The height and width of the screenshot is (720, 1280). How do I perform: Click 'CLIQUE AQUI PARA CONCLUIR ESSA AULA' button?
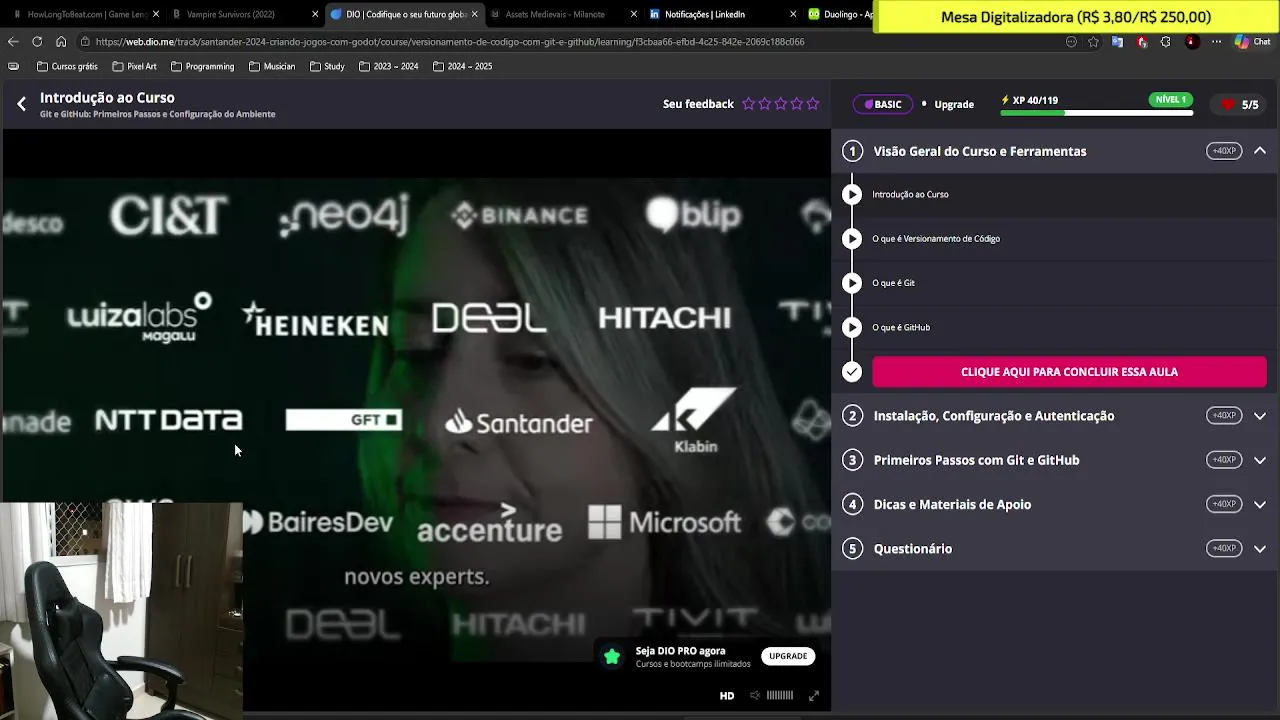(1069, 372)
